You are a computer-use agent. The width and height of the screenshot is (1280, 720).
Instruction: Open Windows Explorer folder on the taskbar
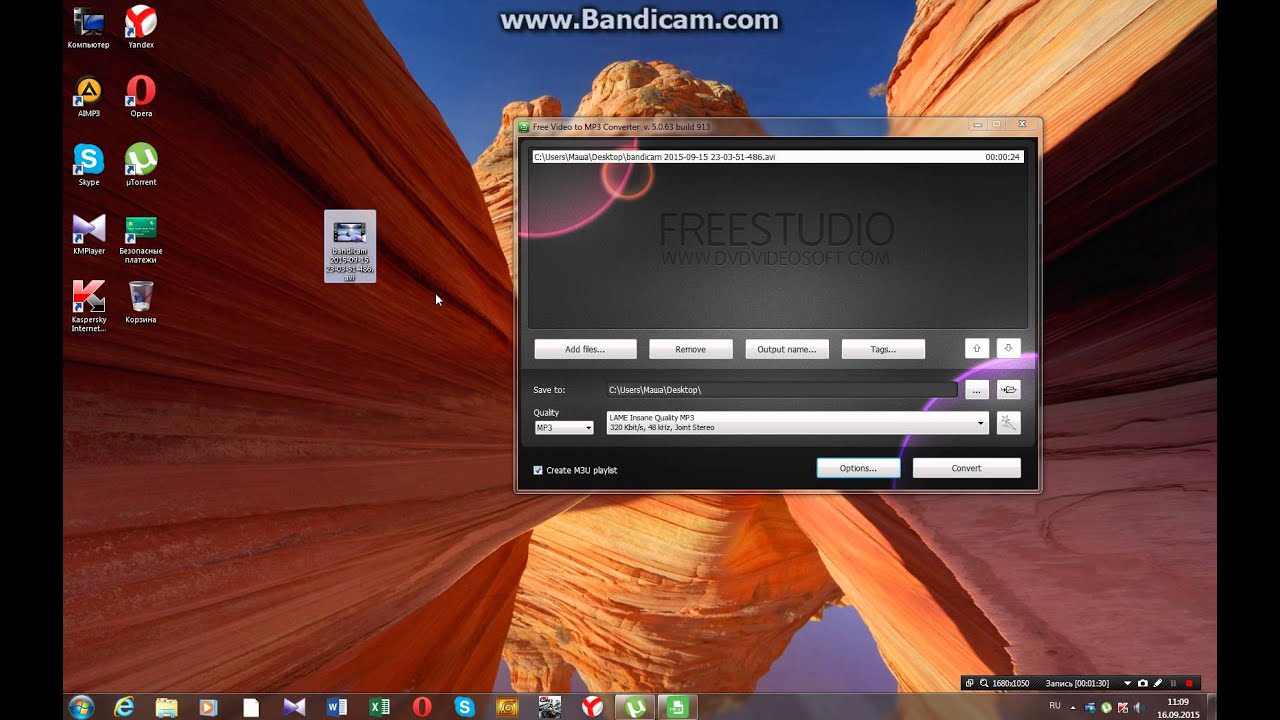pyautogui.click(x=166, y=707)
